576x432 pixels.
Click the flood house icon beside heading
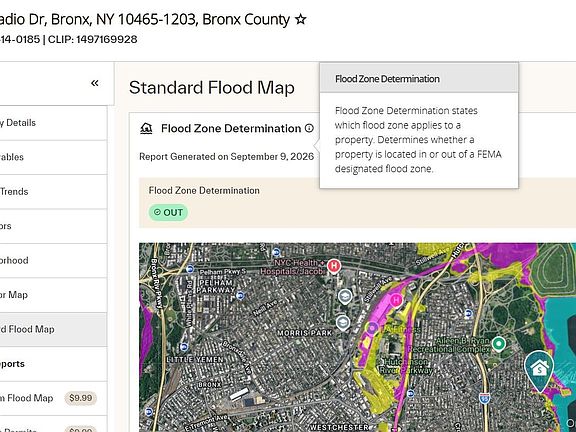coord(146,129)
